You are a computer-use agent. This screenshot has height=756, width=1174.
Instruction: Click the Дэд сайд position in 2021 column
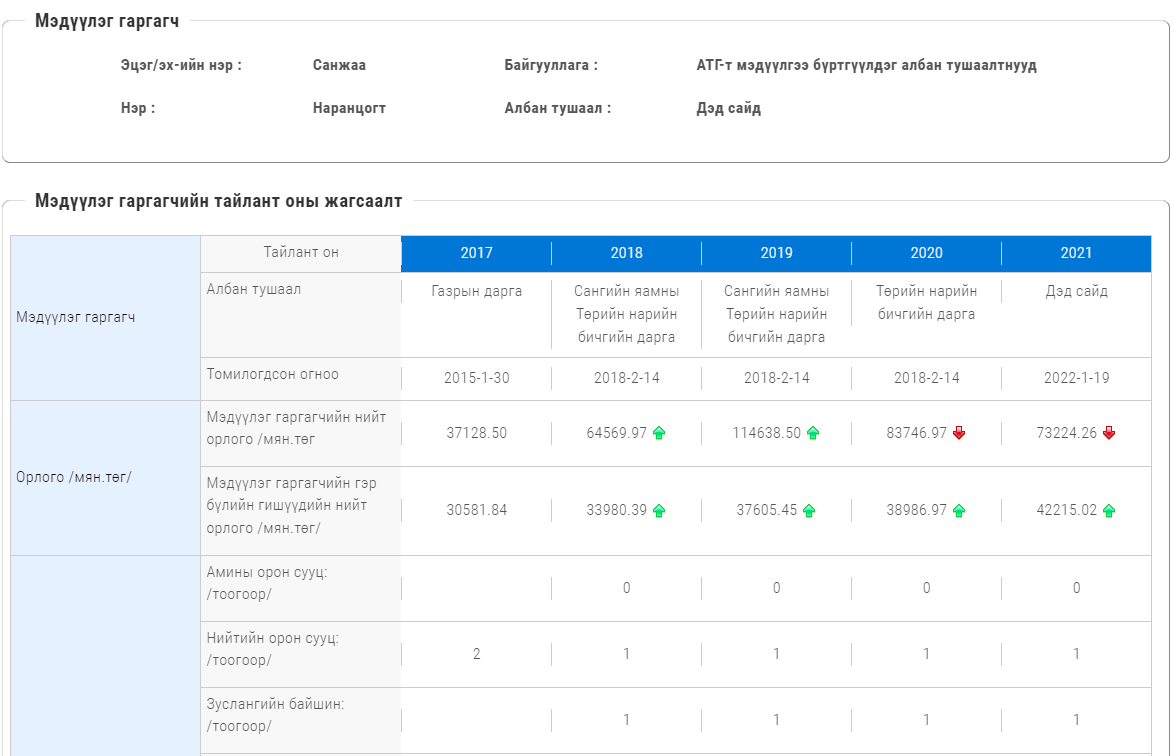pos(1076,291)
